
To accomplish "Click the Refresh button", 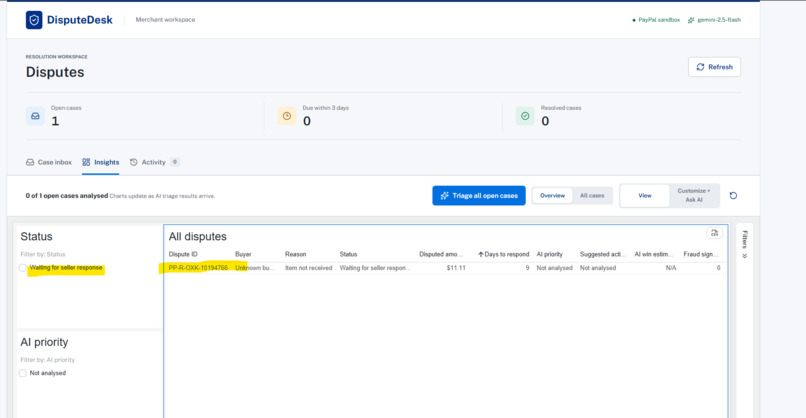I will (x=714, y=67).
